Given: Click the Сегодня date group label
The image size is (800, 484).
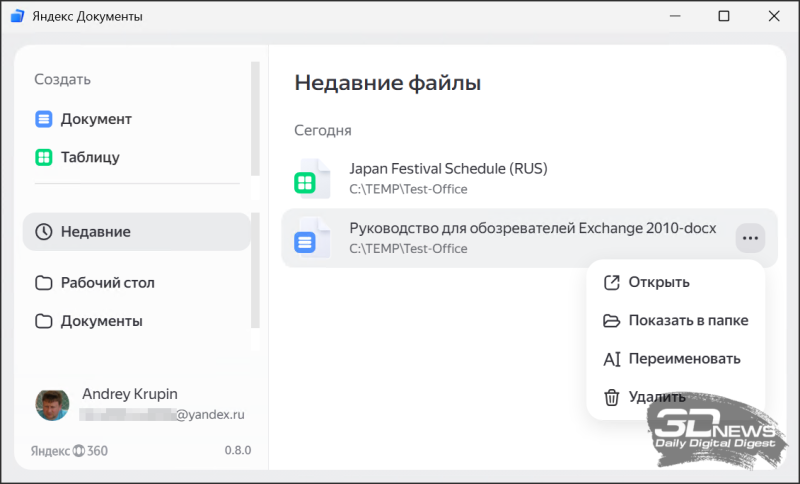Looking at the screenshot, I should tap(322, 131).
